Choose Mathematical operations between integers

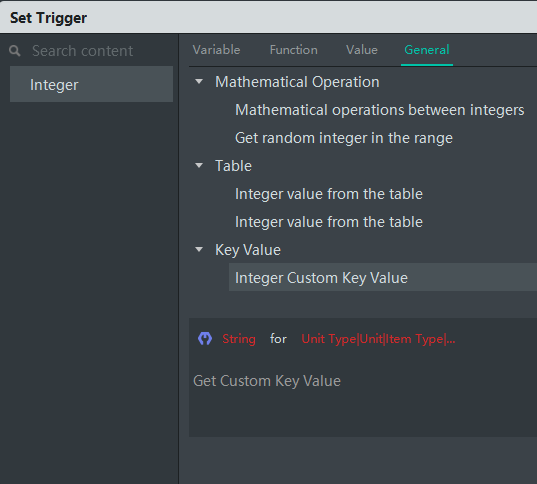point(379,110)
